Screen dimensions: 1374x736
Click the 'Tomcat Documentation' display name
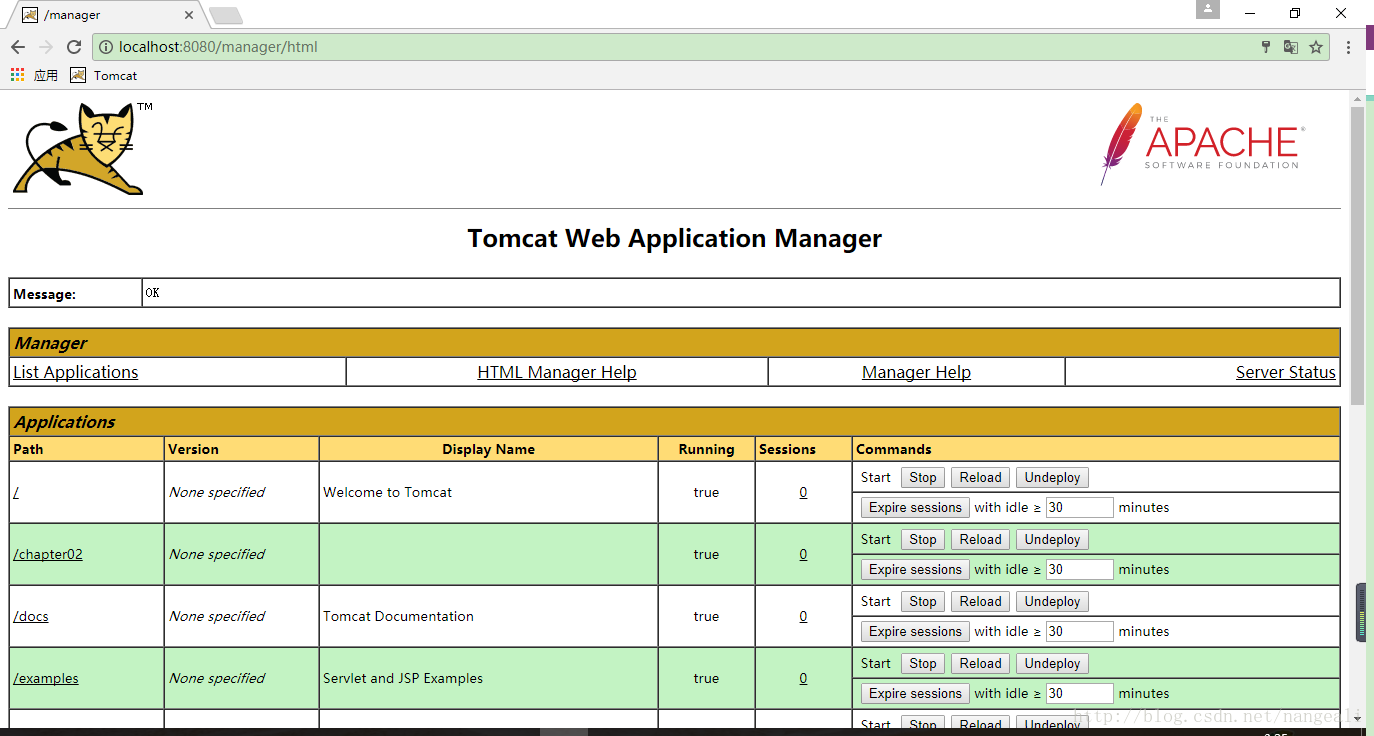coord(398,616)
